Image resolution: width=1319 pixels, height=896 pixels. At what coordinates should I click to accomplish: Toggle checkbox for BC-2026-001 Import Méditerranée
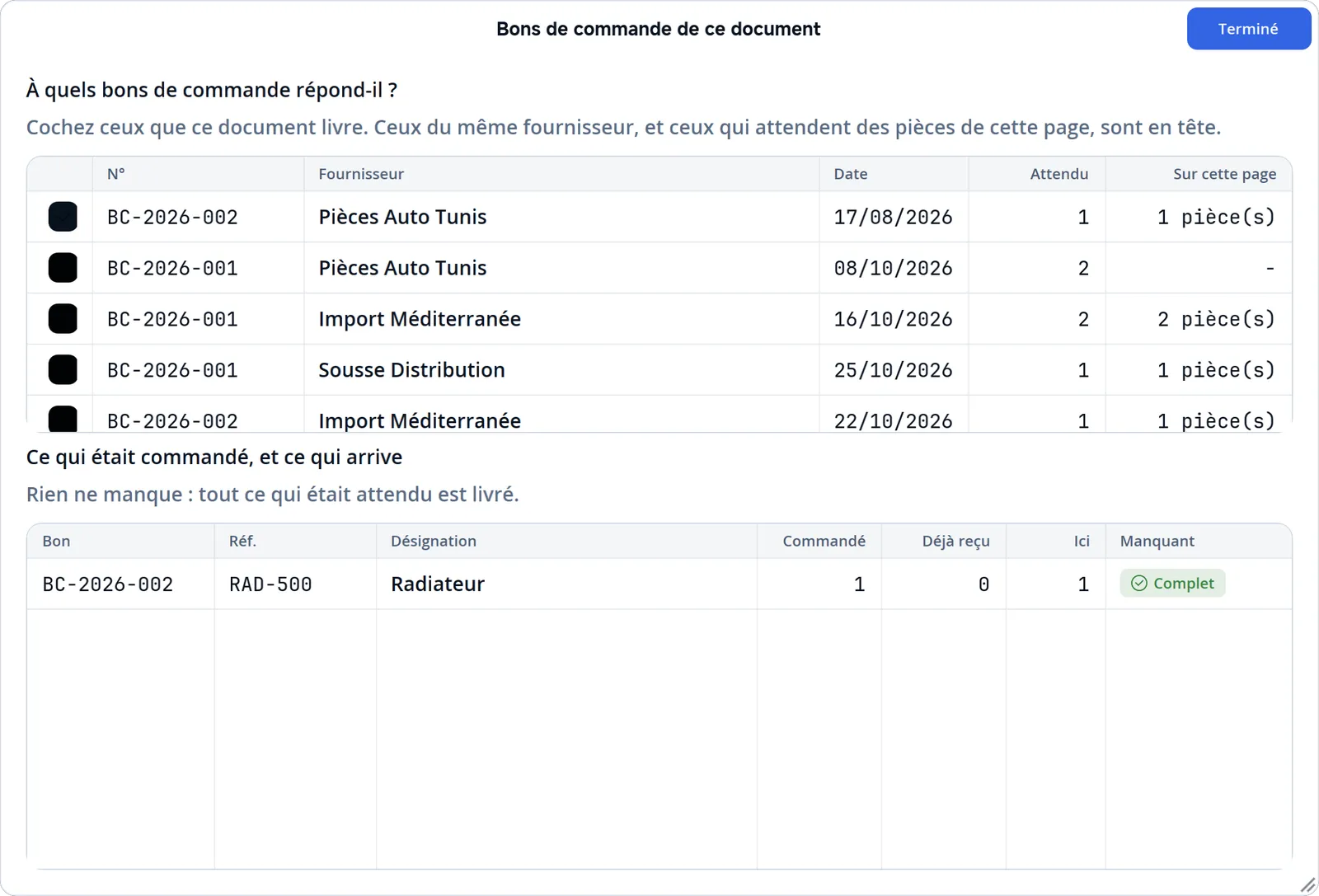tap(63, 319)
